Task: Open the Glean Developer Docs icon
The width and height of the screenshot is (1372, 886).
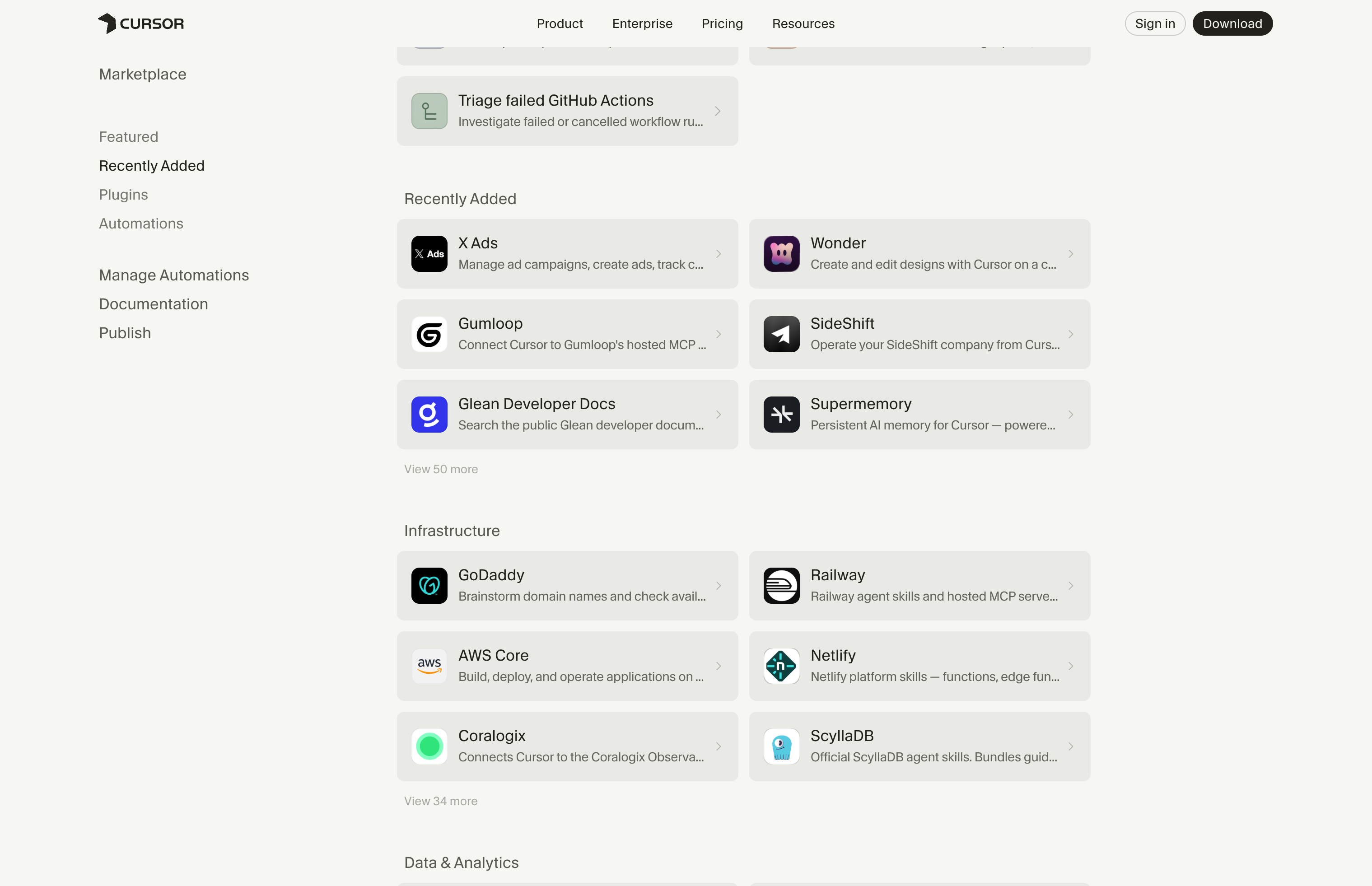Action: coord(429,415)
